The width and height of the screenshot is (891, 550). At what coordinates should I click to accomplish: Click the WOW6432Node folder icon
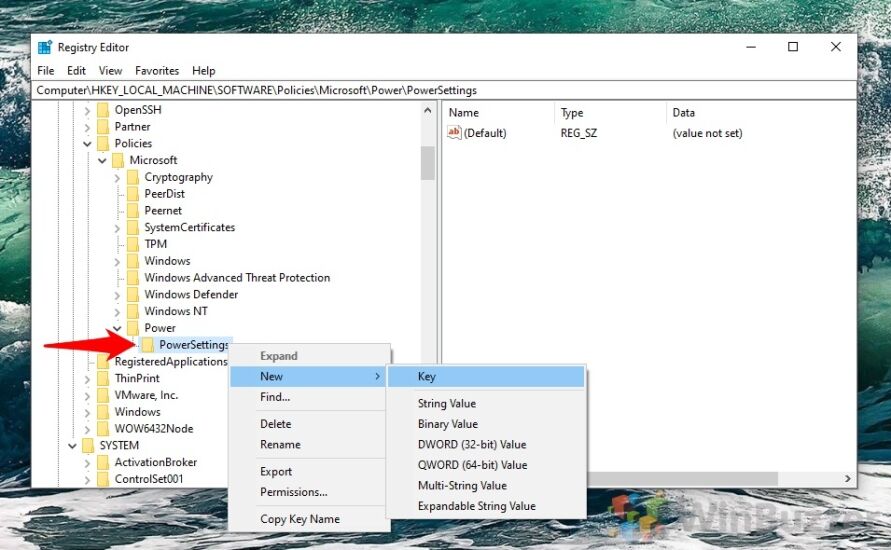(103, 428)
